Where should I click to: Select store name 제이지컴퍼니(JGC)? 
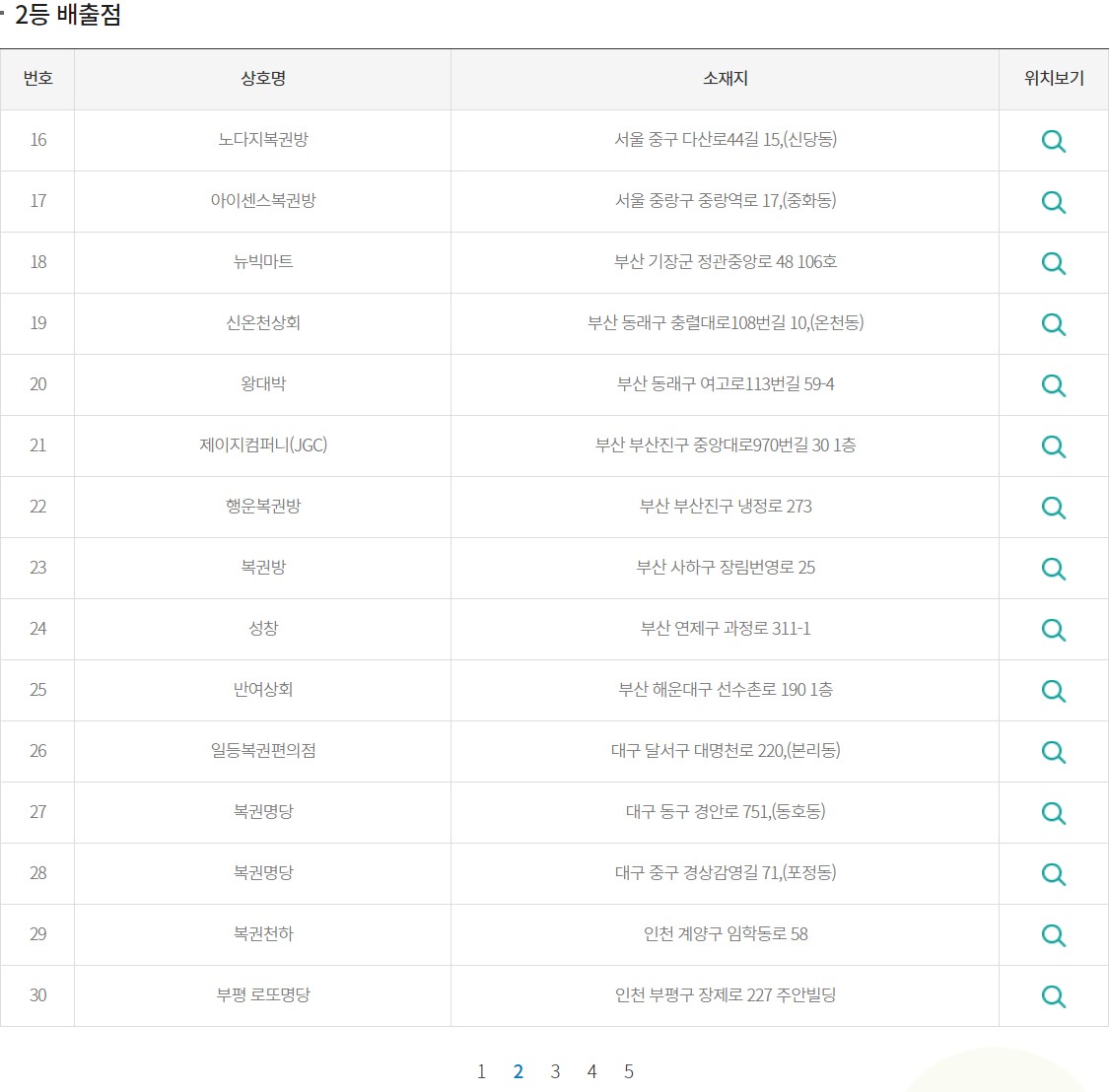click(263, 444)
